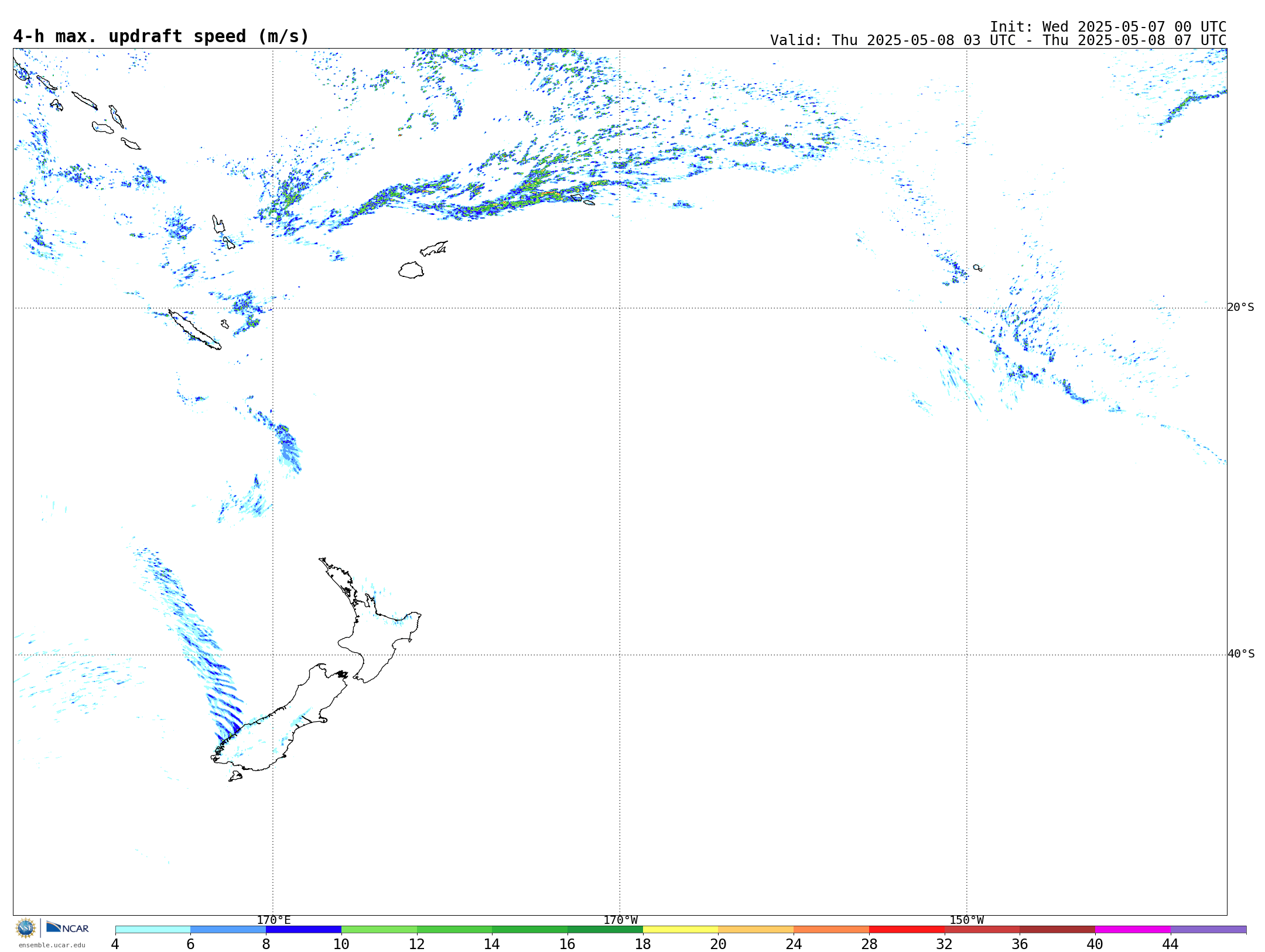Click the plot title '4-h max. updraft speed (m/s)'
The width and height of the screenshot is (1265, 952).
[x=161, y=36]
